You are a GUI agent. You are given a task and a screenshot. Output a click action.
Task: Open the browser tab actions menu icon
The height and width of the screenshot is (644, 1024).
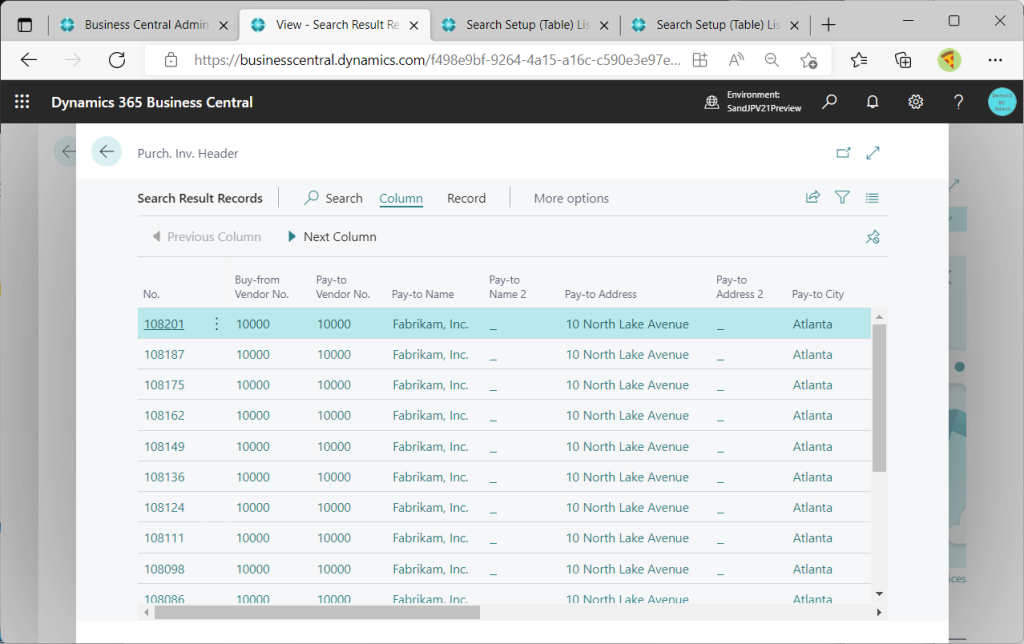pos(25,25)
